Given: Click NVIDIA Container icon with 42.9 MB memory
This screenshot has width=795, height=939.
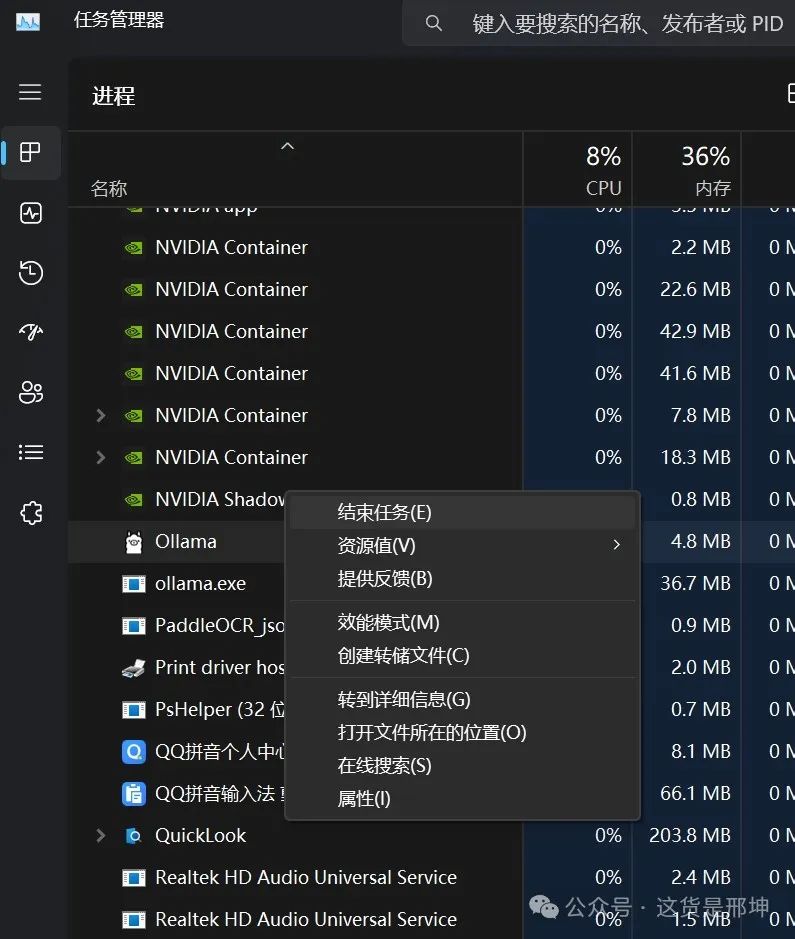Looking at the screenshot, I should 133,332.
